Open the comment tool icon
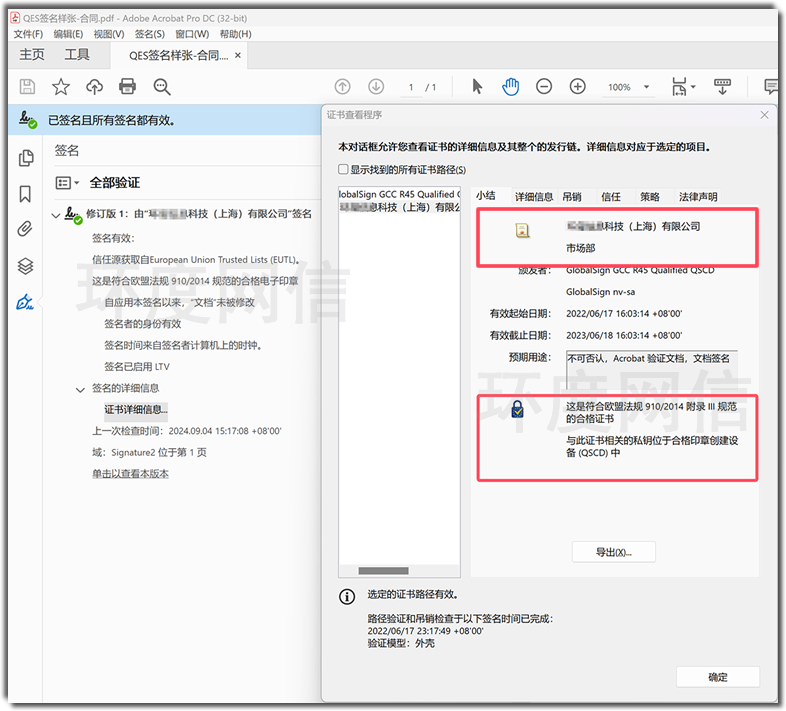Viewport: 786px width, 711px height. tap(771, 87)
